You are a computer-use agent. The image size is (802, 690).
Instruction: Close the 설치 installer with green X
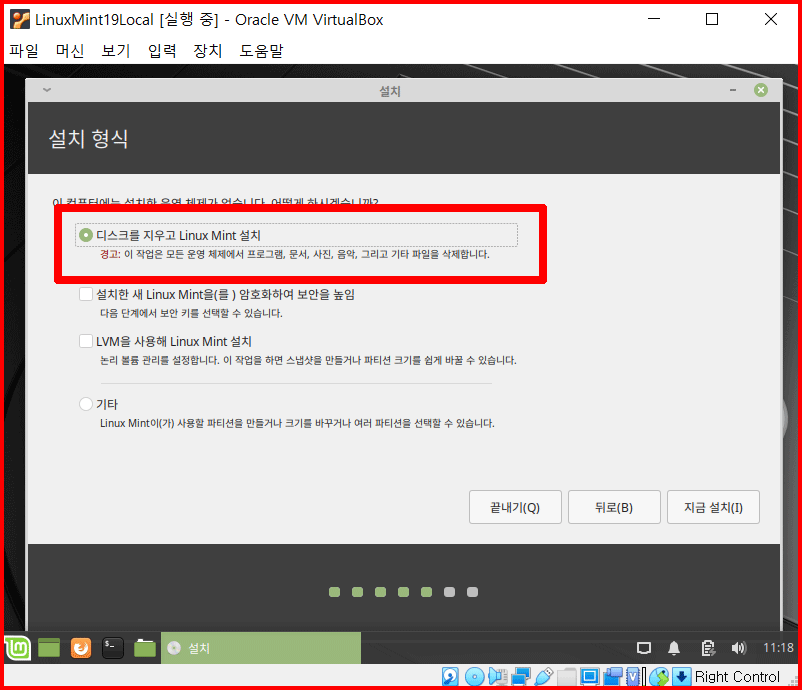pyautogui.click(x=761, y=90)
